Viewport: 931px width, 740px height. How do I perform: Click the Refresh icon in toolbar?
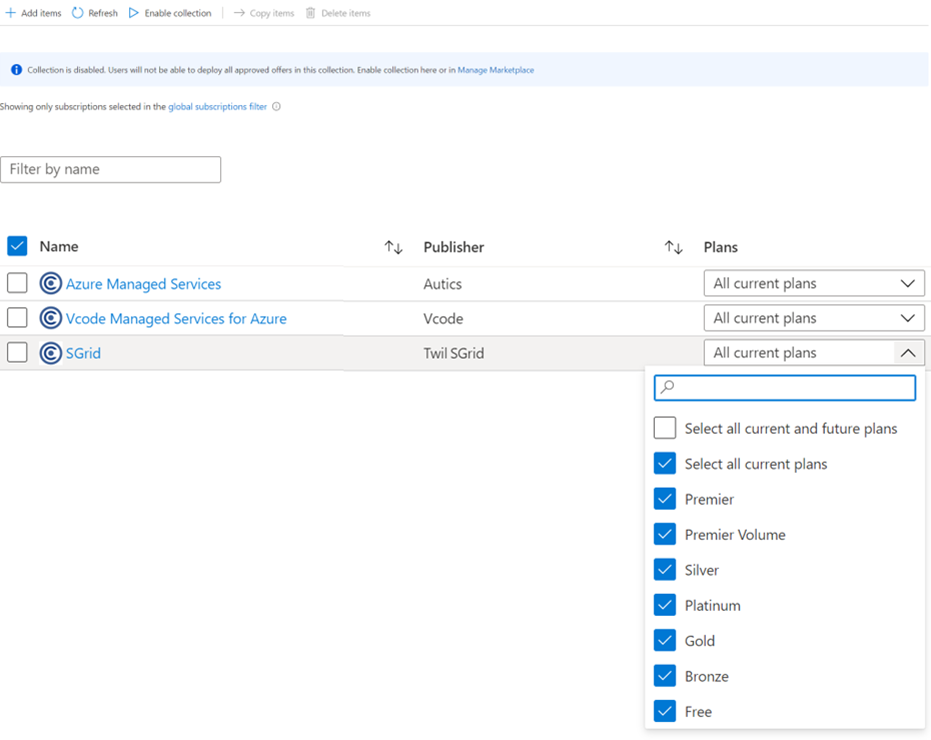pyautogui.click(x=78, y=13)
